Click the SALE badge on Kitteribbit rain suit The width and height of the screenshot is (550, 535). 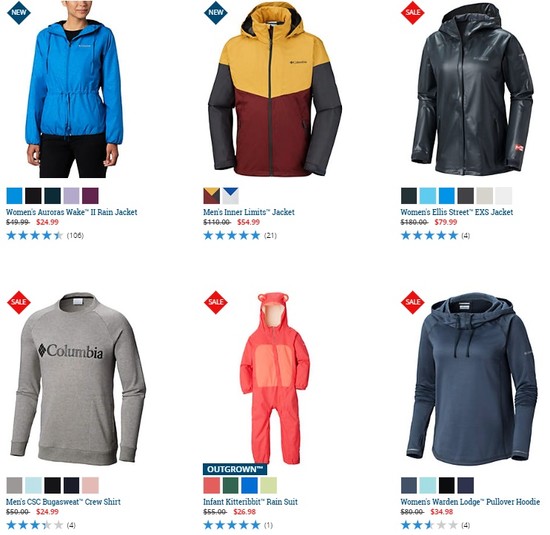[216, 302]
